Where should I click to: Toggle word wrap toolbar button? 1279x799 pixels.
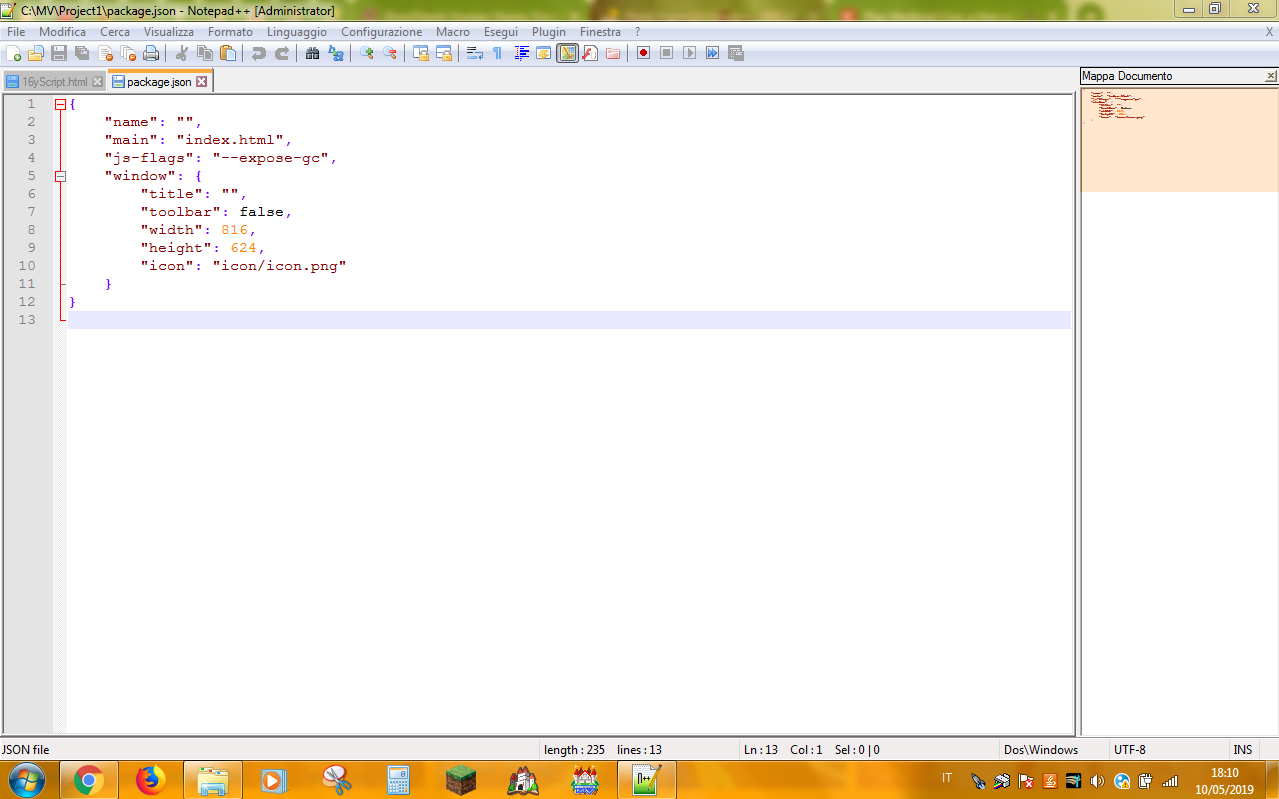(x=475, y=53)
